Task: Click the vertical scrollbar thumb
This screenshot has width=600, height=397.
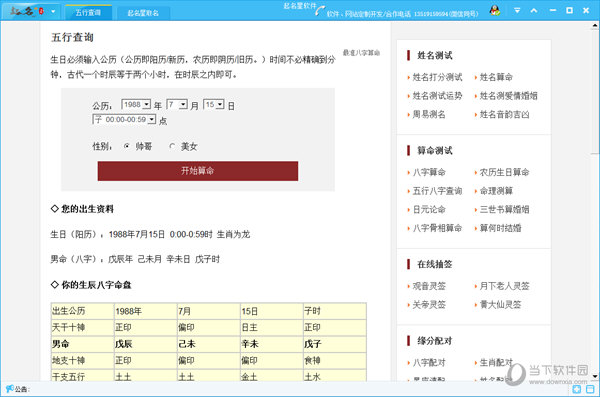Action: click(595, 92)
